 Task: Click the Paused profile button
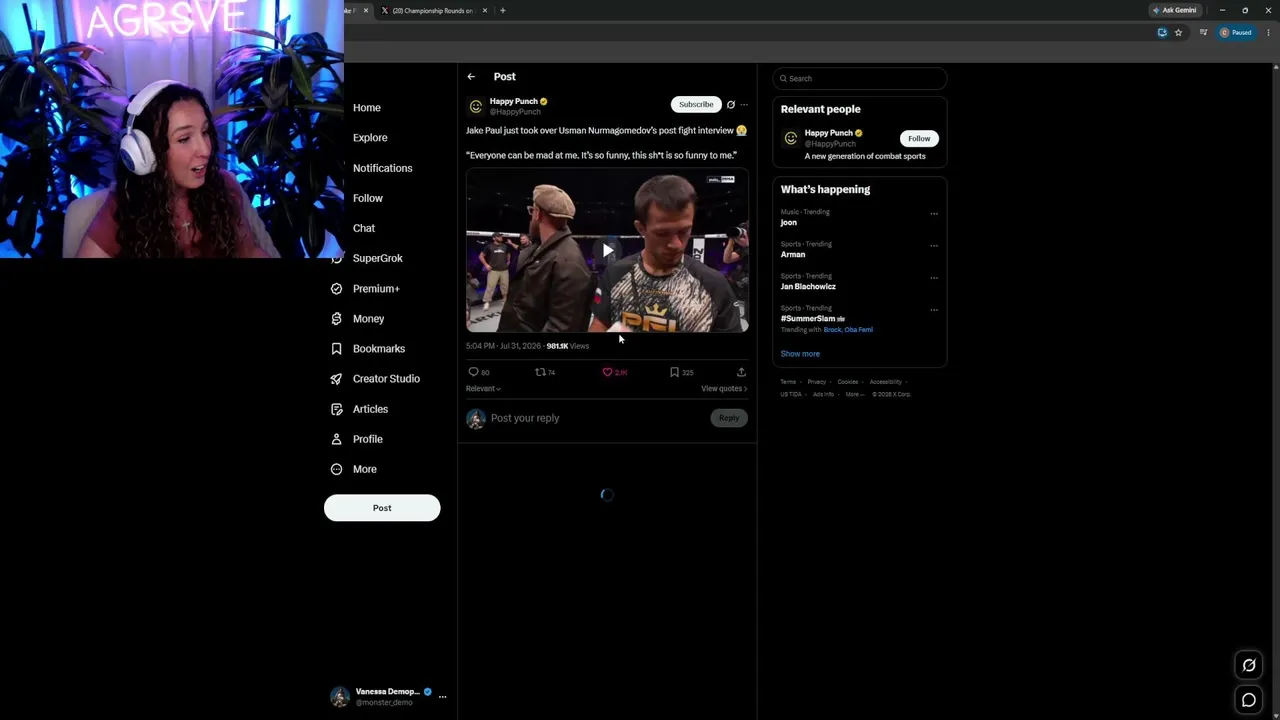(x=1236, y=32)
